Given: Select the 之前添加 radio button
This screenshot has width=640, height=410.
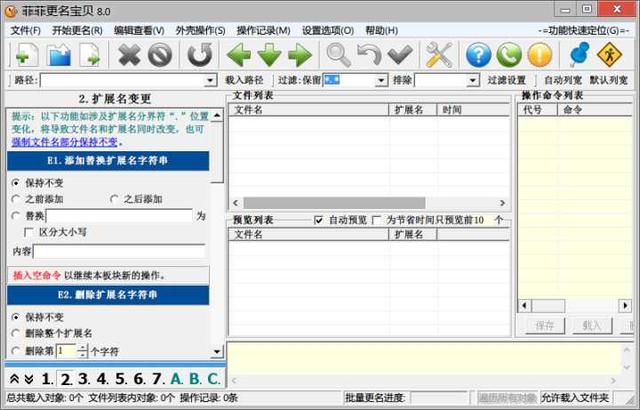Looking at the screenshot, I should coord(16,199).
